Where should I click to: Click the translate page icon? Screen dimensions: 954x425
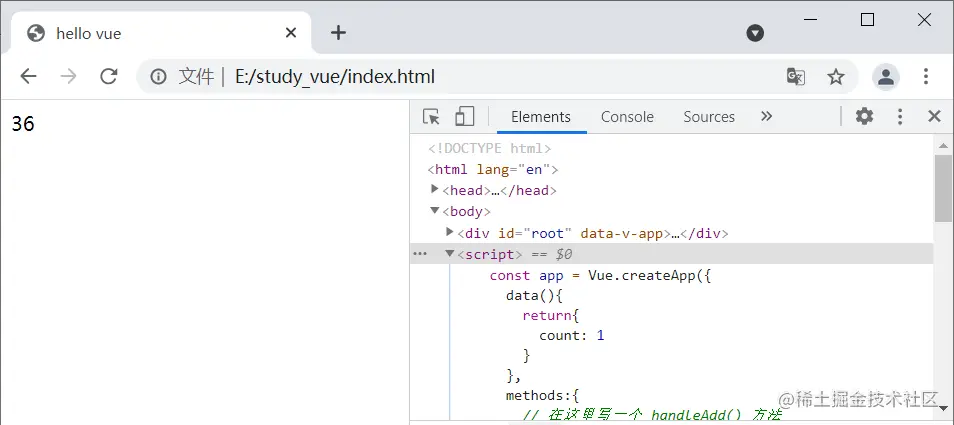click(796, 76)
